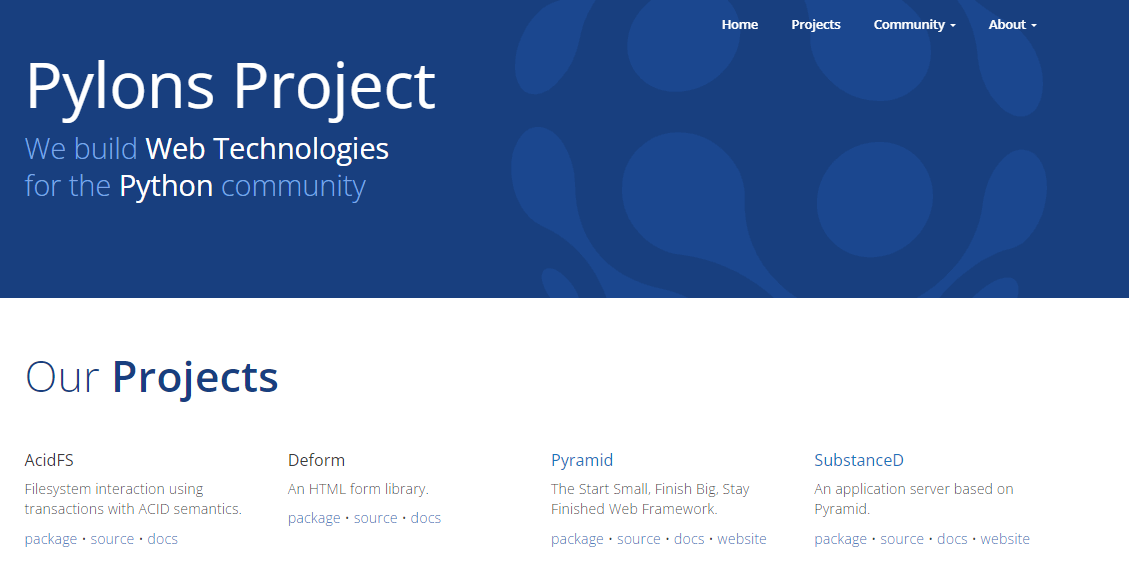The height and width of the screenshot is (566, 1129).
Task: Open Deform docs link
Action: 426,518
